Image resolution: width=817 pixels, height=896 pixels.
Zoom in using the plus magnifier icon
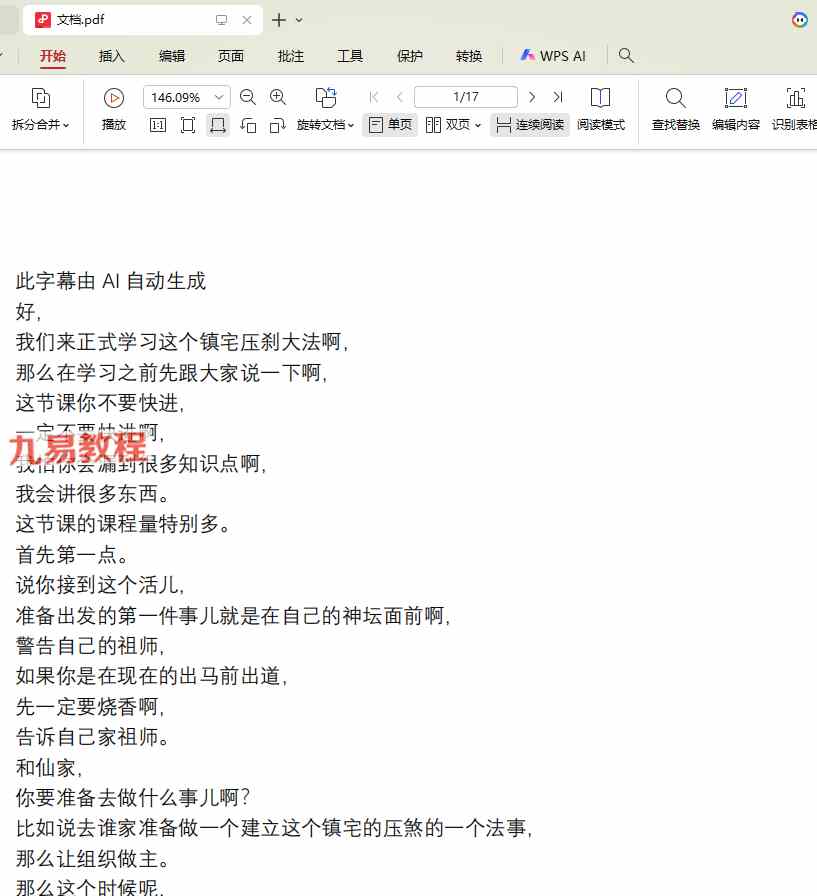tap(278, 97)
